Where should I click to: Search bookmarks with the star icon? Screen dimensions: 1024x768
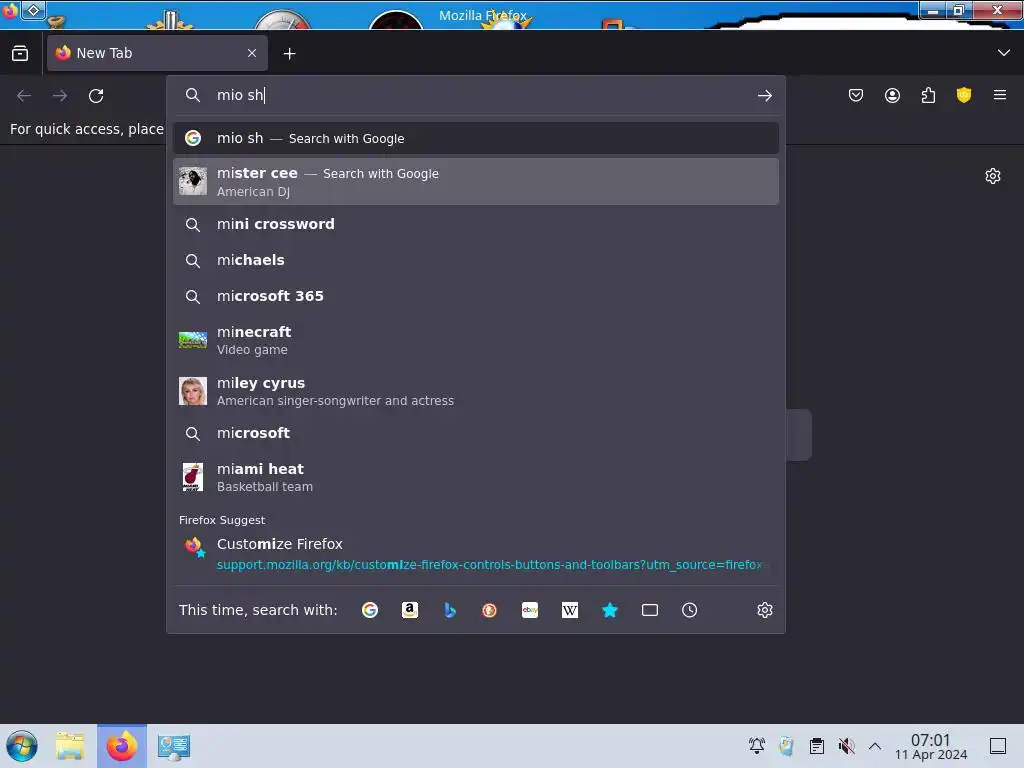(x=610, y=610)
